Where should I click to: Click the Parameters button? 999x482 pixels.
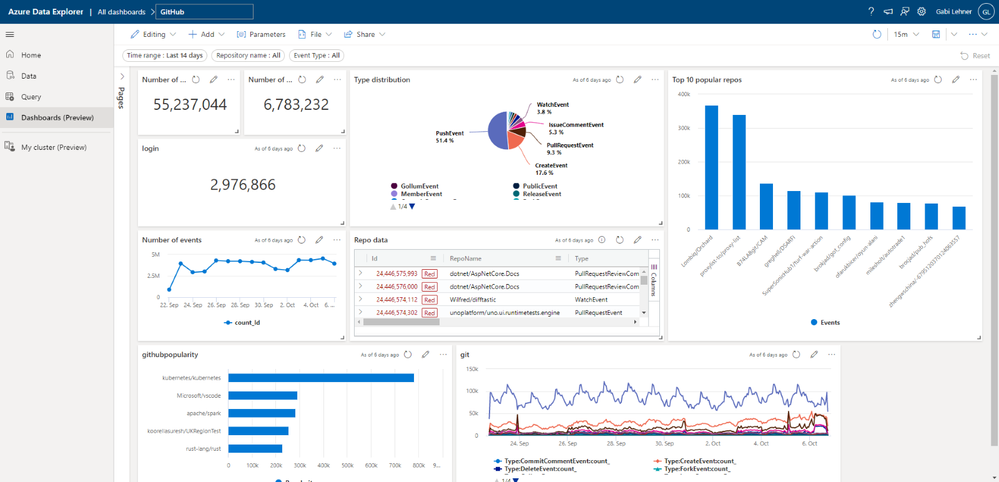261,34
